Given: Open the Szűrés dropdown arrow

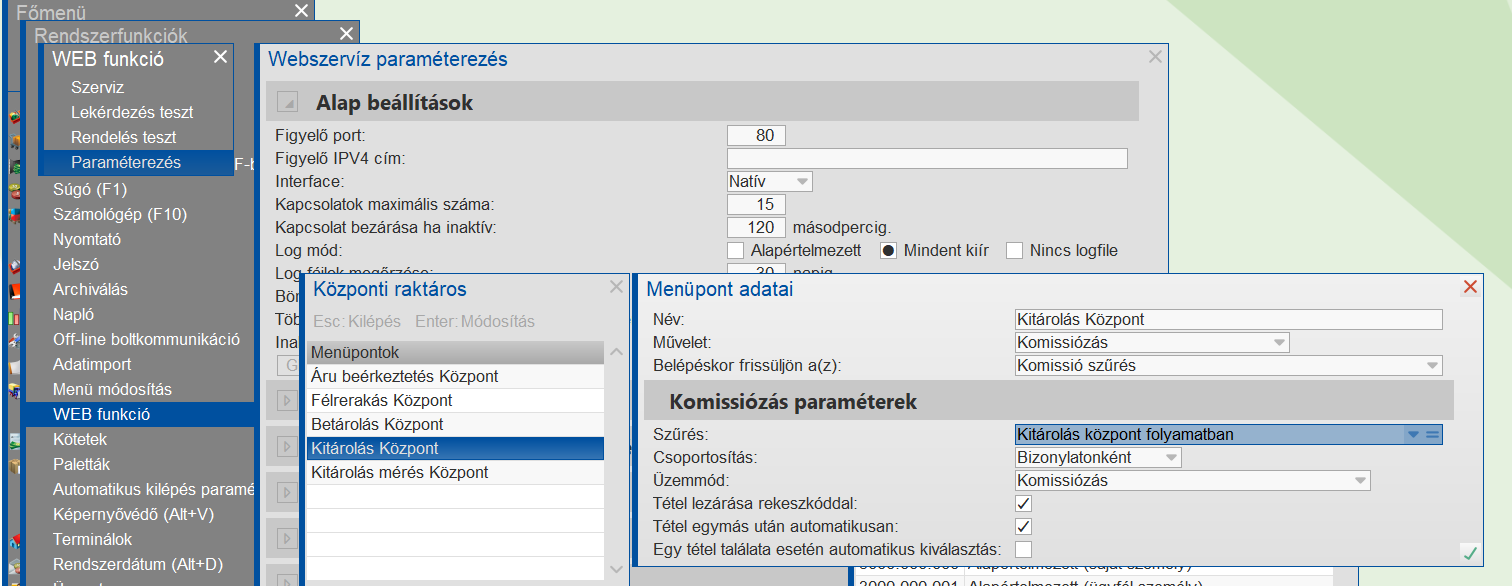Looking at the screenshot, I should point(1413,434).
